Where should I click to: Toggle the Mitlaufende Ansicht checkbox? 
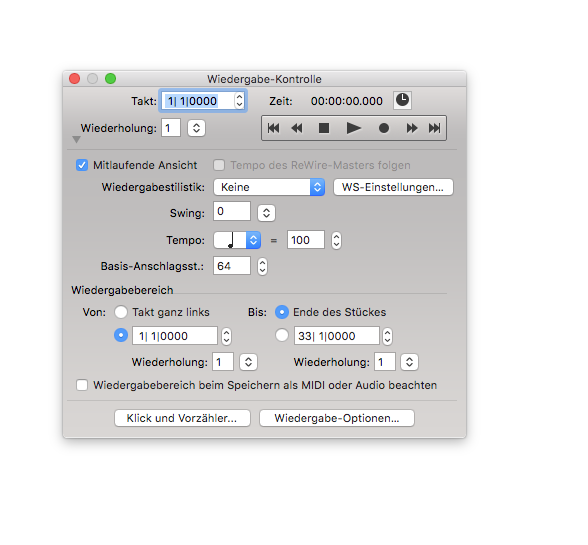[82, 165]
